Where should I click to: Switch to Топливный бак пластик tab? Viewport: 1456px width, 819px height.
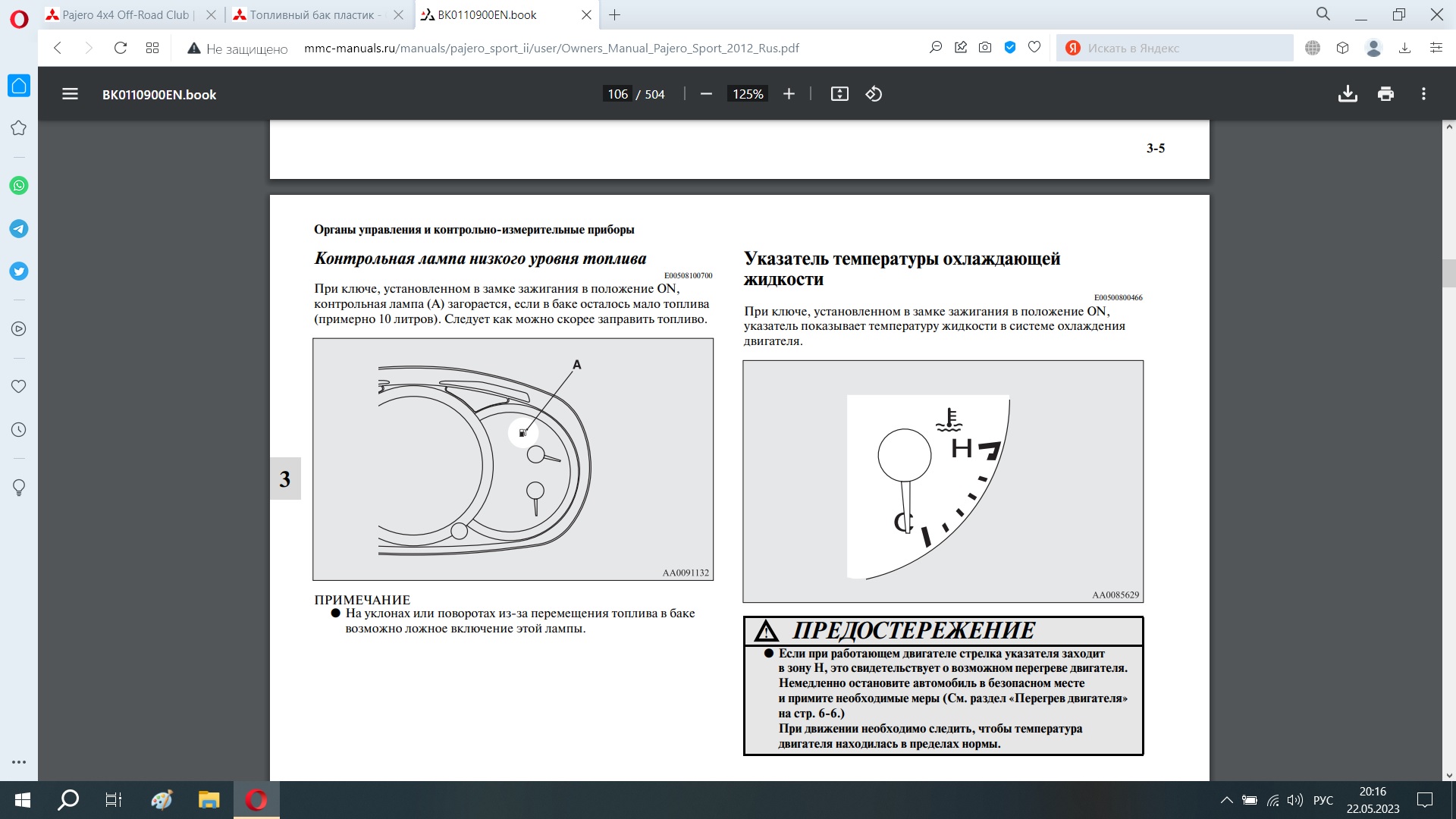tap(312, 14)
